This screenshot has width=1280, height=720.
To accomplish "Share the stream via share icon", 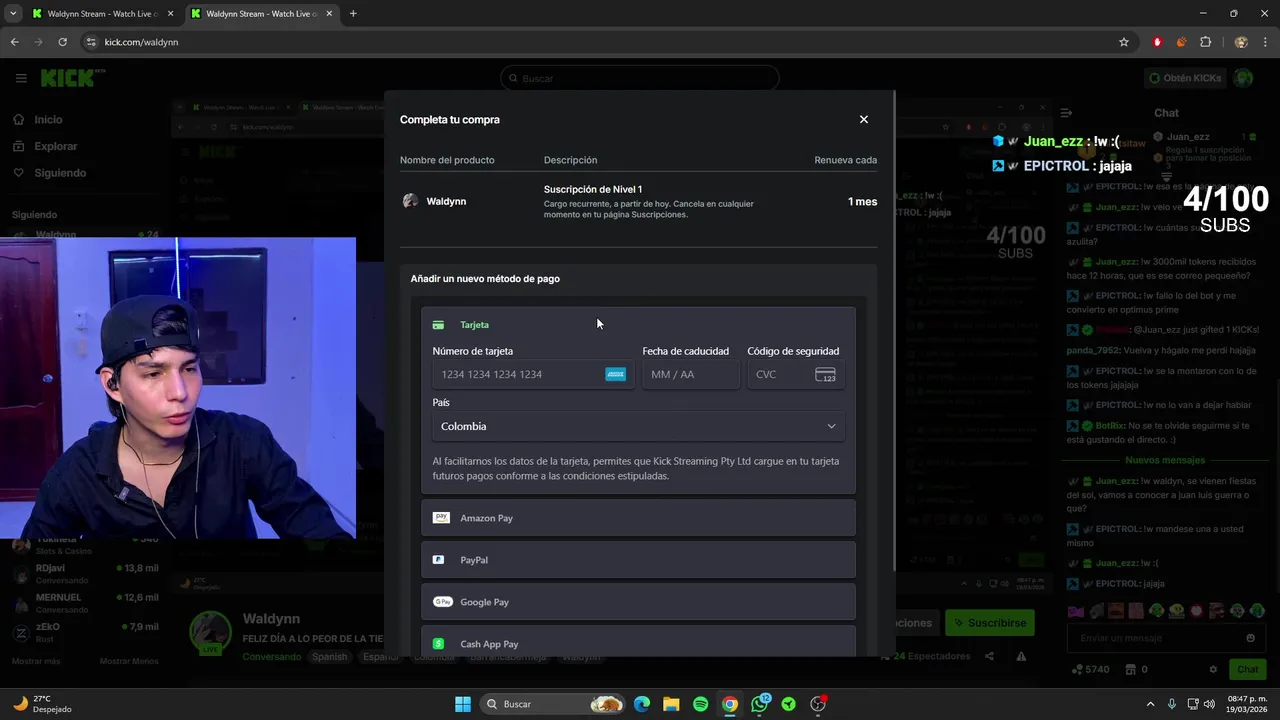I will click(x=989, y=656).
